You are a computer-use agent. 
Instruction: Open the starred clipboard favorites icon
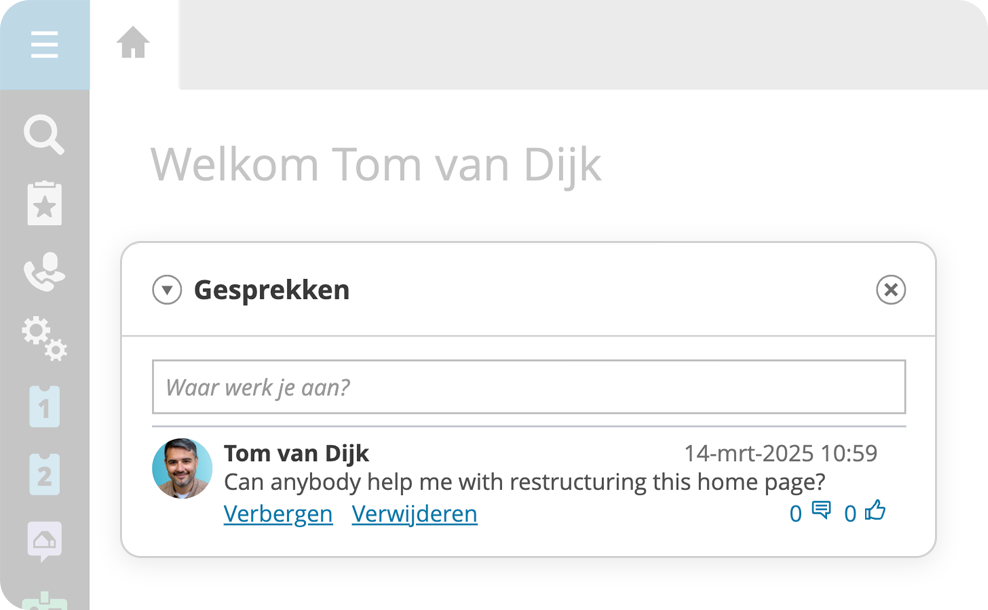[45, 204]
